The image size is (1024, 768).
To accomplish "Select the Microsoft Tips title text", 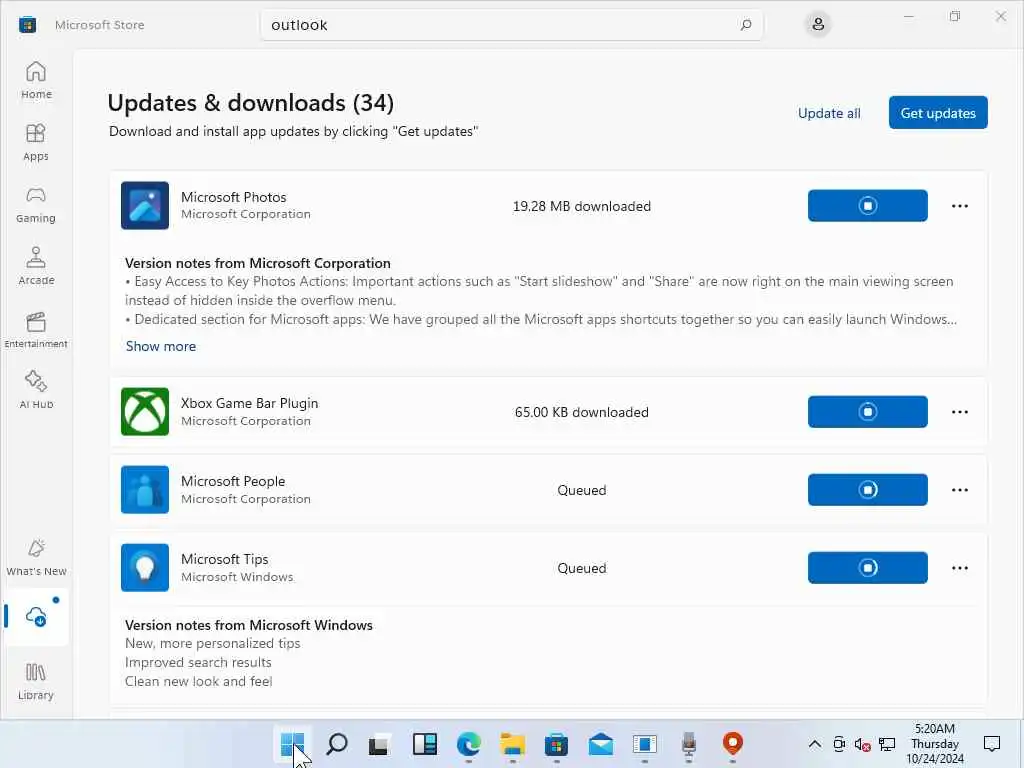I will pyautogui.click(x=225, y=559).
